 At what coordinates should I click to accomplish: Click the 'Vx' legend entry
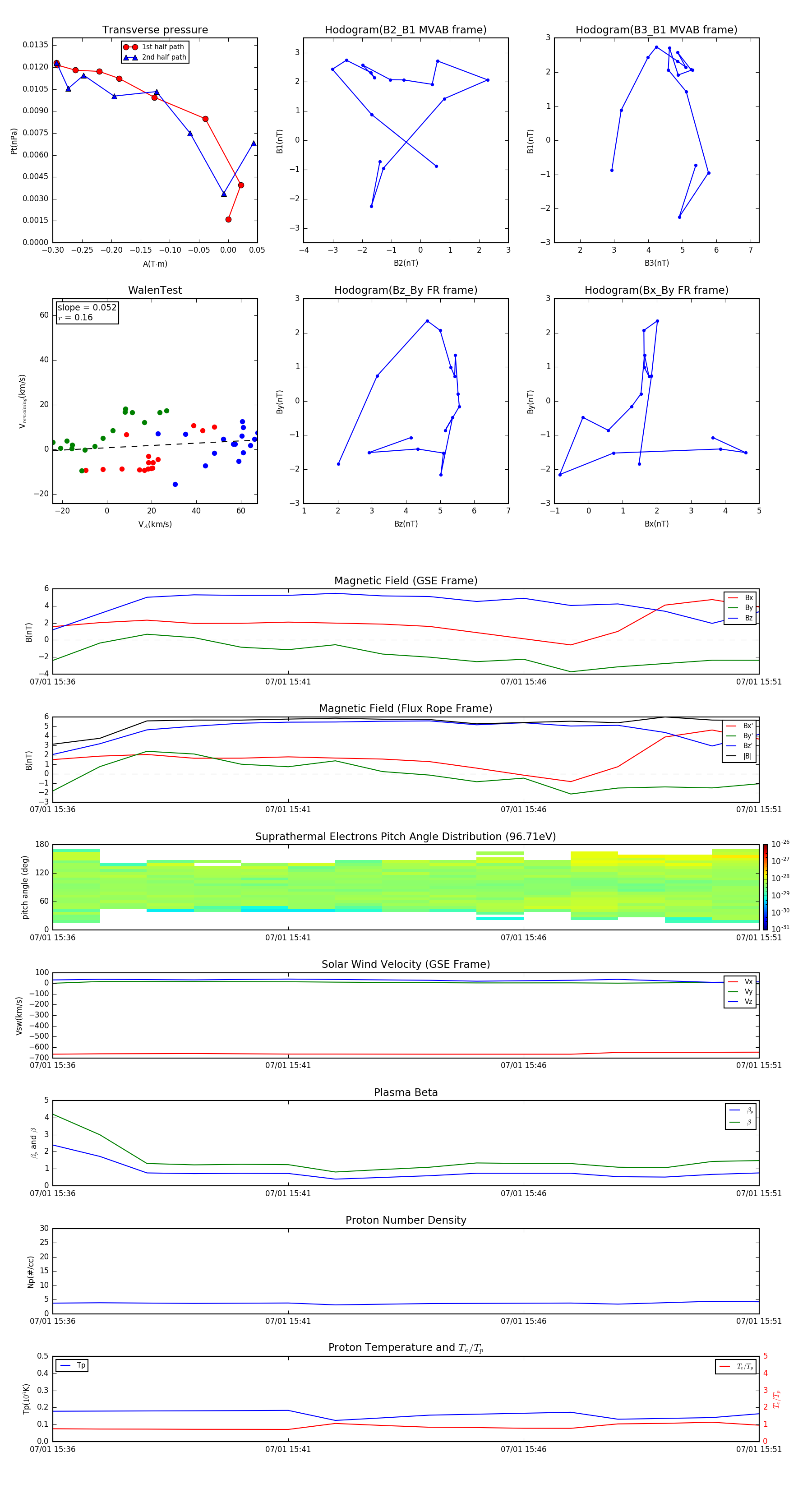click(x=741, y=981)
